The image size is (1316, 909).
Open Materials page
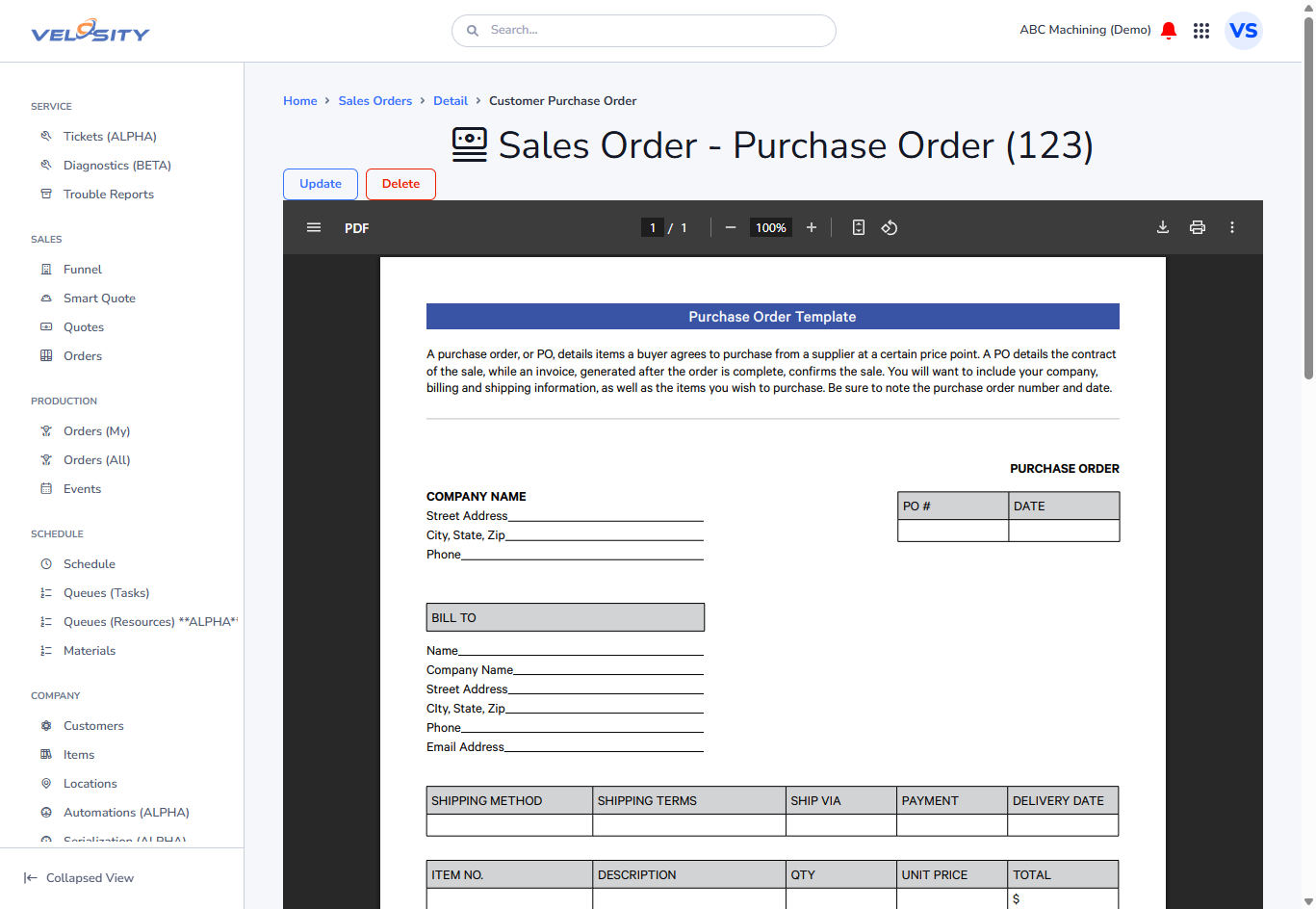(90, 651)
